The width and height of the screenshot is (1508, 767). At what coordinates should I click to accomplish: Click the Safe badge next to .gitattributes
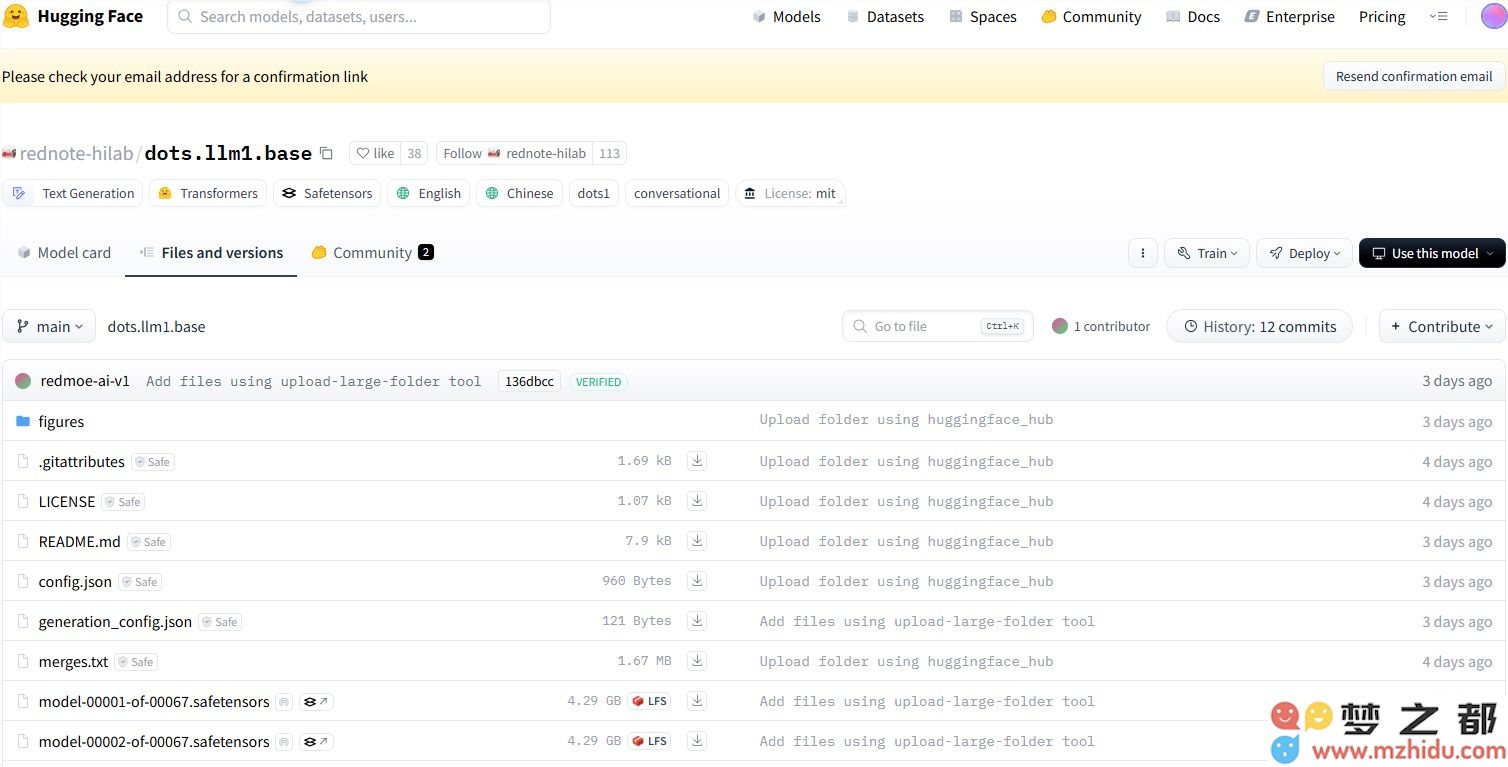pos(153,462)
